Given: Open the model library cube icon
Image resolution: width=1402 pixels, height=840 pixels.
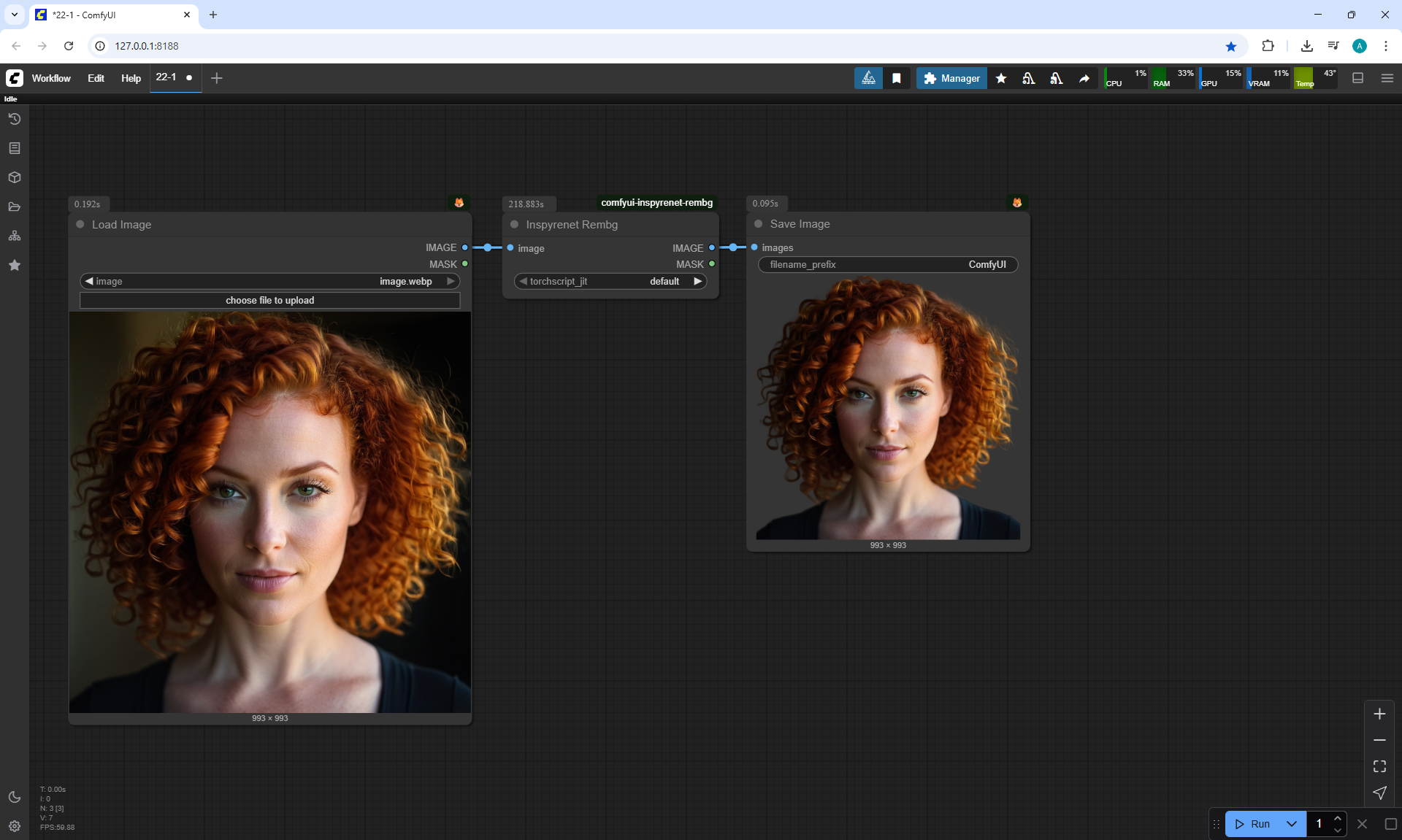Looking at the screenshot, I should tap(14, 177).
